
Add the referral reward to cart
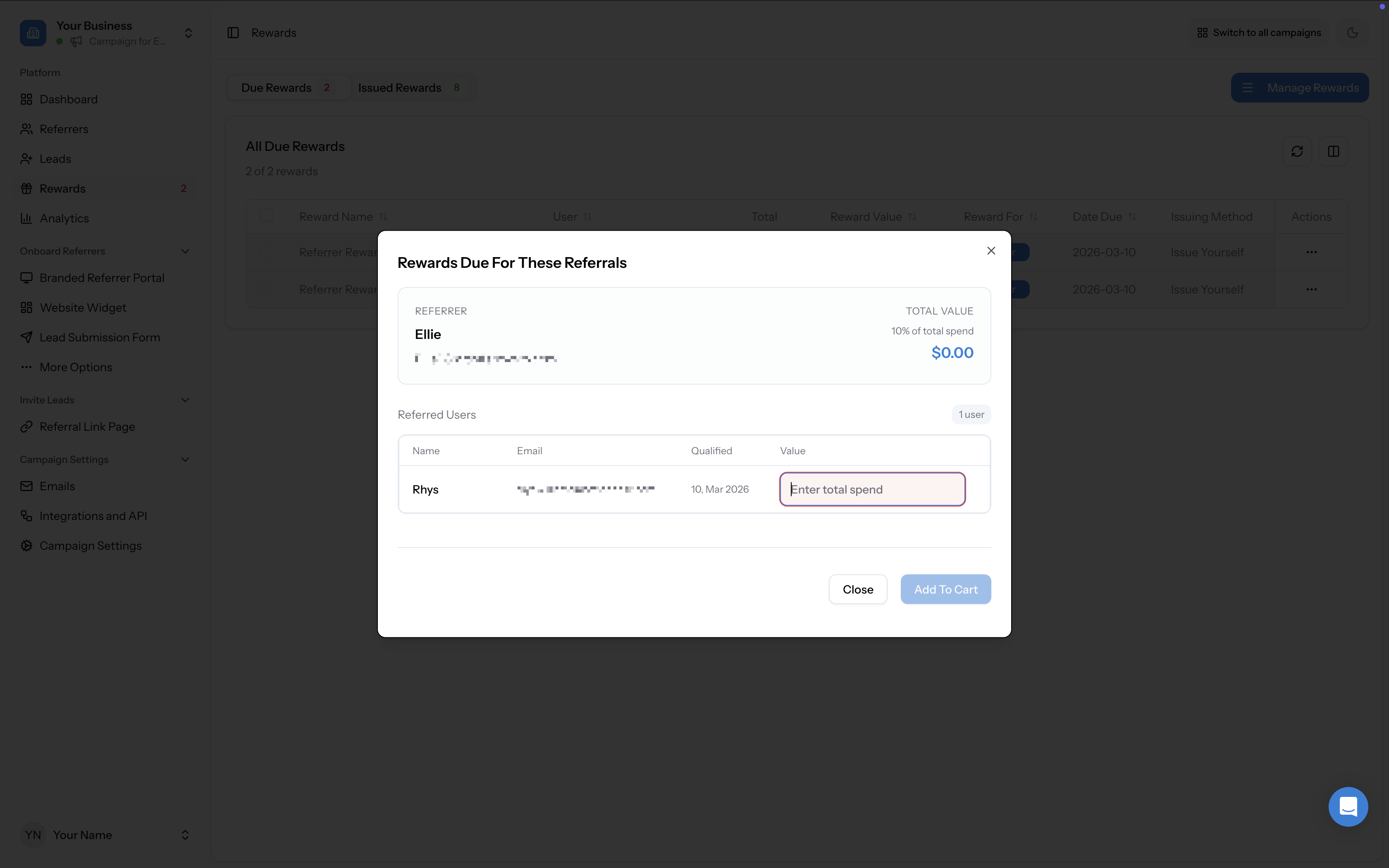point(945,589)
